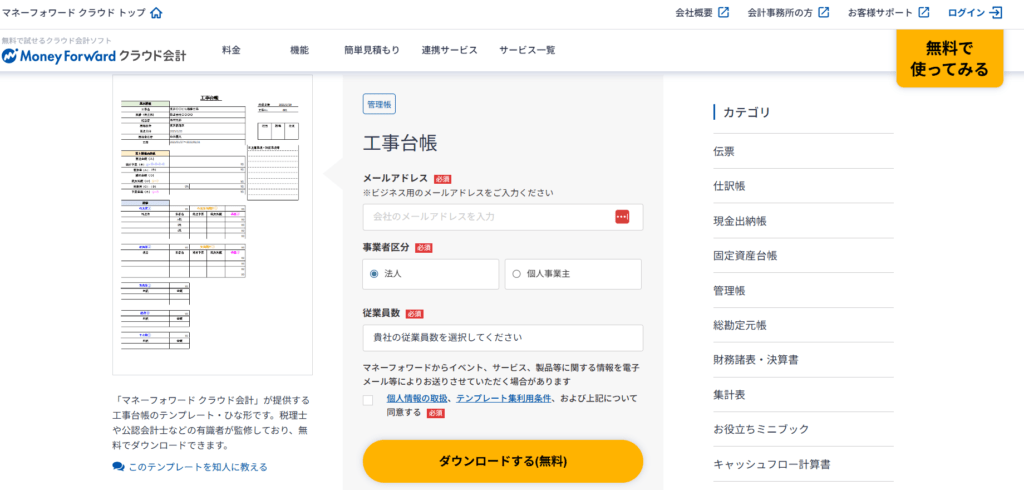Open 料金 in the navigation menu
Image resolution: width=1024 pixels, height=490 pixels.
[231, 50]
